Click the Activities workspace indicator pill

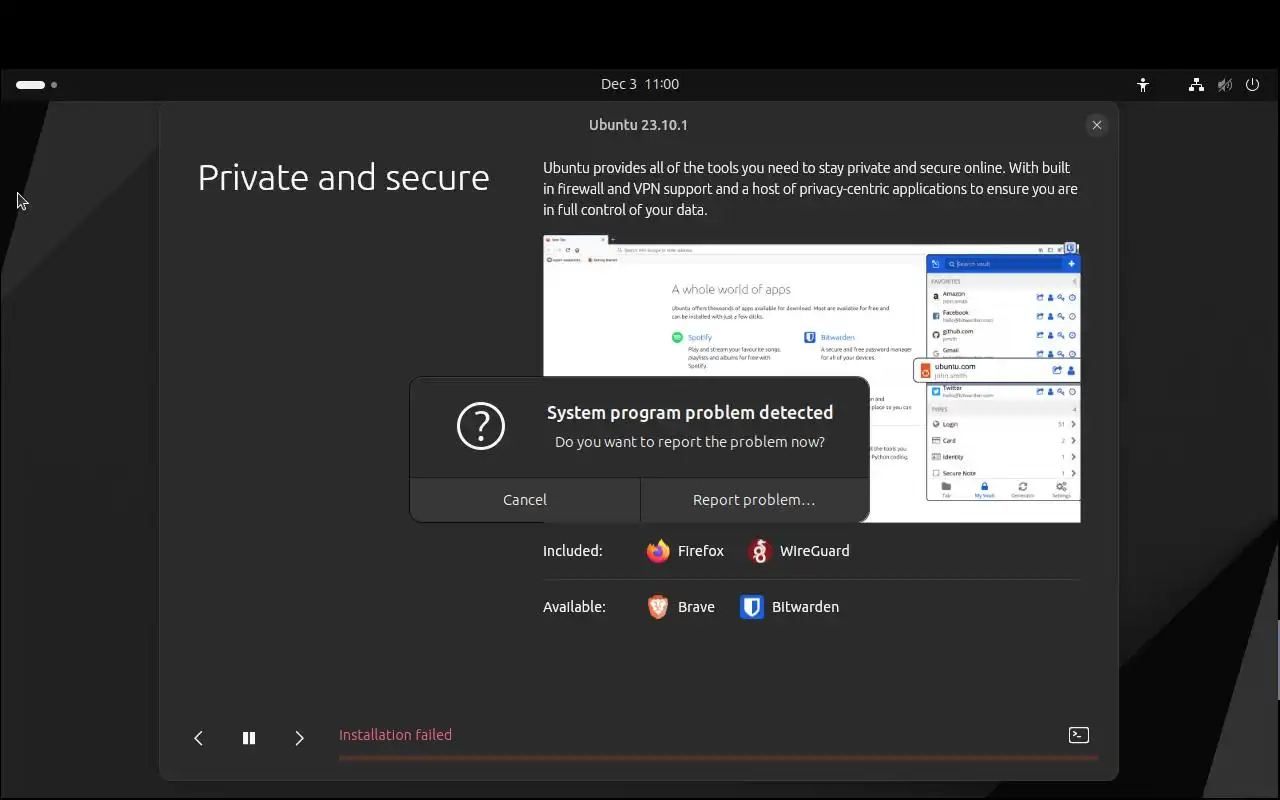30,85
